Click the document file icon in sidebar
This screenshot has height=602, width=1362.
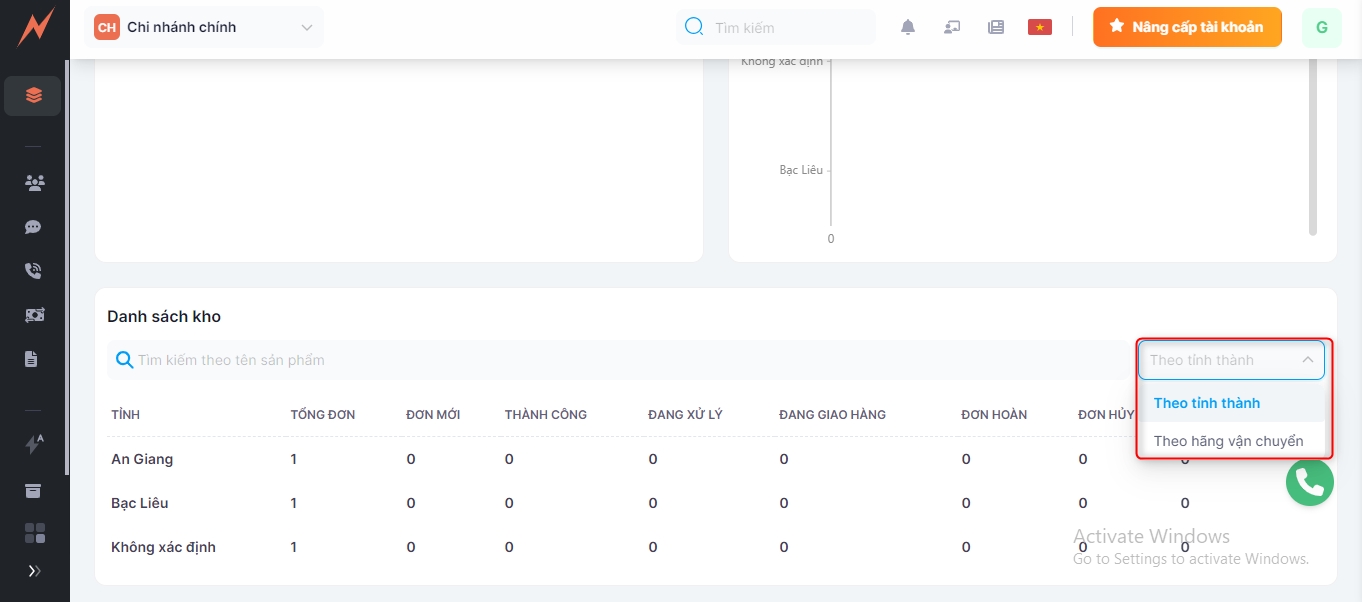[x=34, y=359]
